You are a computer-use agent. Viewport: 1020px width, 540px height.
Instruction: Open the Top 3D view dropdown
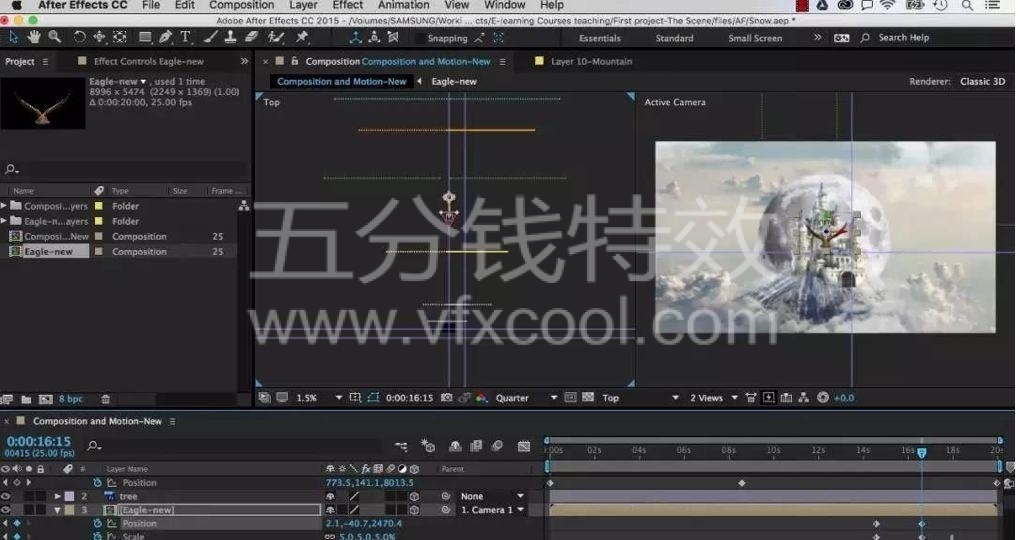click(641, 398)
